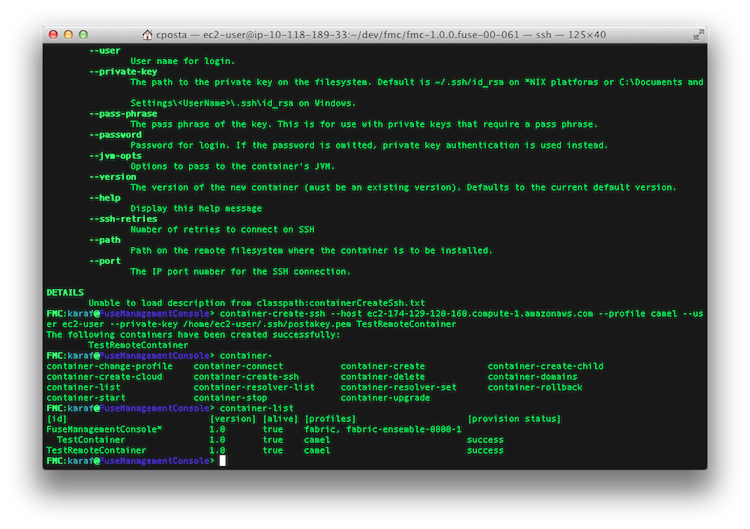Viewport: 750px width, 529px height.
Task: Click the '--private-key' option text
Action: (123, 72)
